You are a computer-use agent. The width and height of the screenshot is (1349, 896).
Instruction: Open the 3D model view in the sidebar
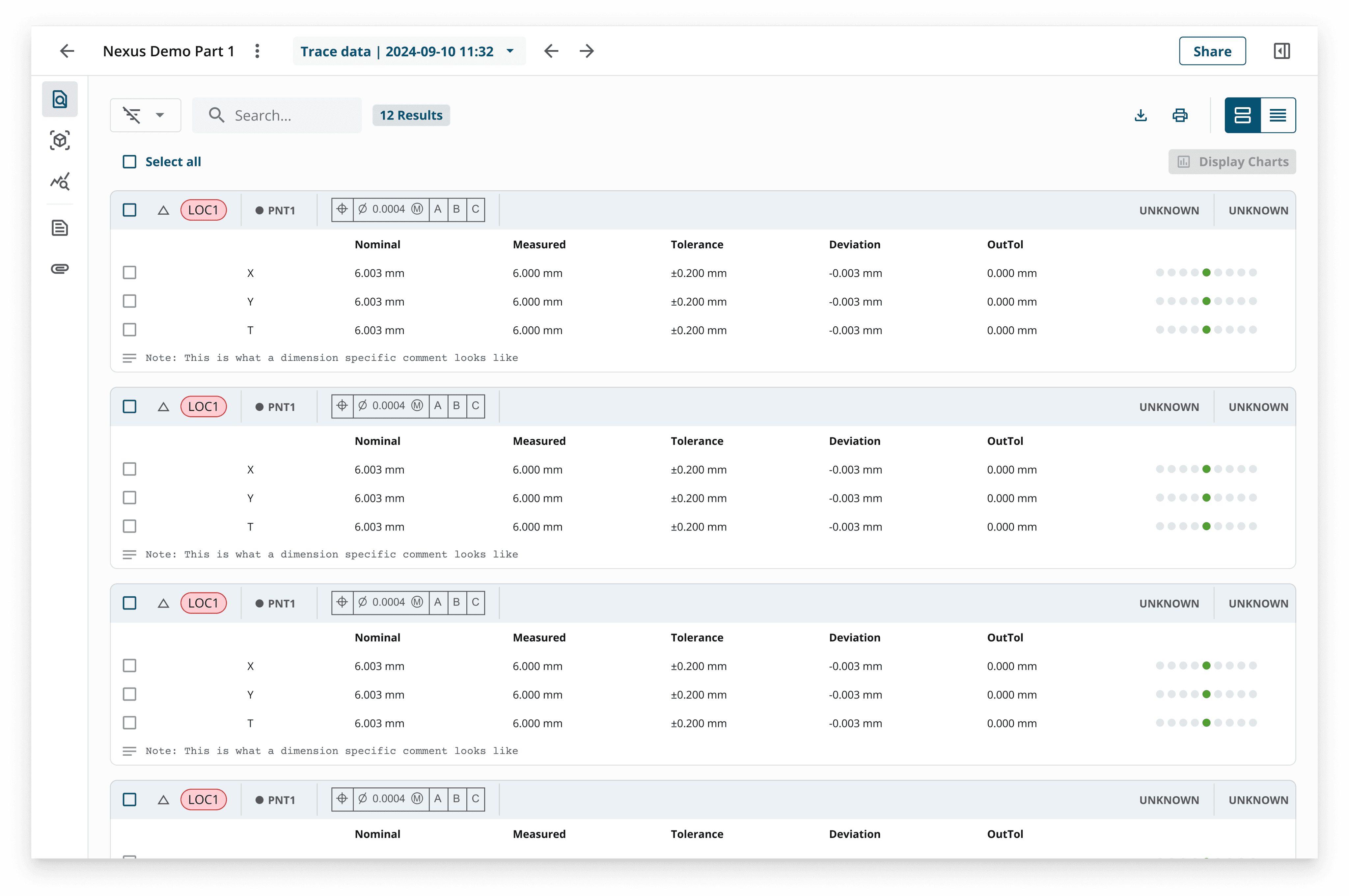tap(60, 141)
